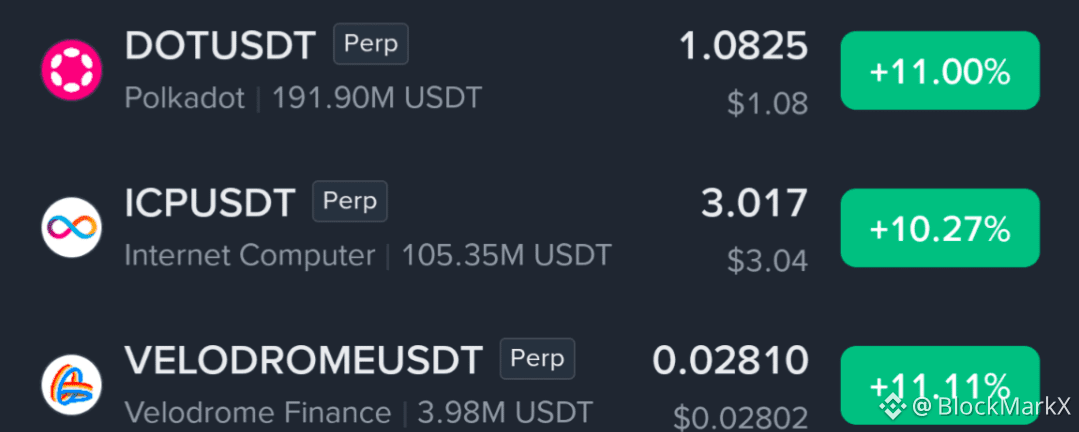This screenshot has width=1079, height=432.
Task: Click Polkadot 191.90M USDT volume text
Action: coord(303,98)
